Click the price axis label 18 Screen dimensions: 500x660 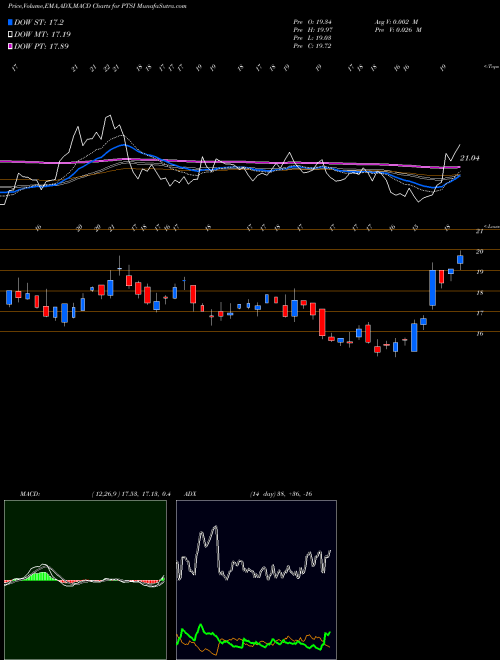click(x=479, y=293)
